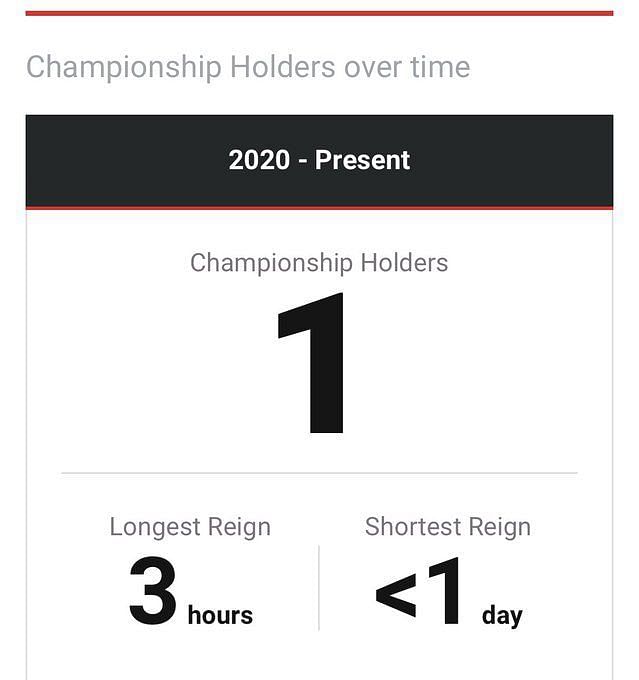Select the Longest Reign label

coord(190,527)
